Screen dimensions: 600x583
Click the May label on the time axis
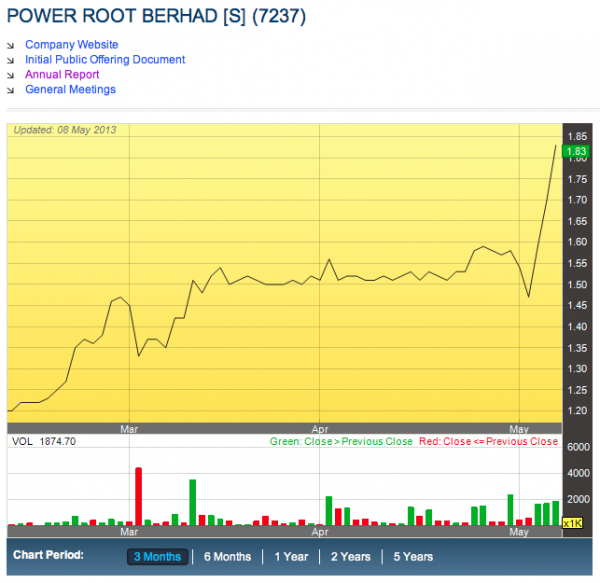tap(520, 427)
